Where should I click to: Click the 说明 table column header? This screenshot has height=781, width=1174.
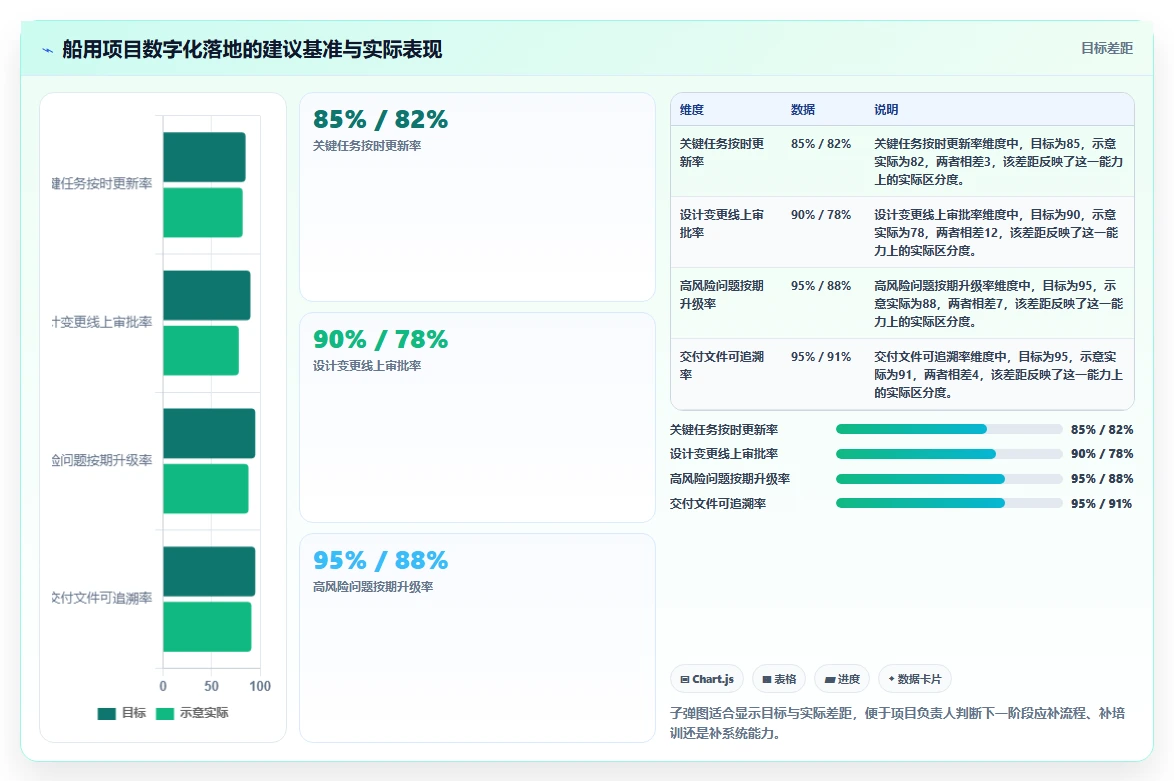(x=886, y=109)
